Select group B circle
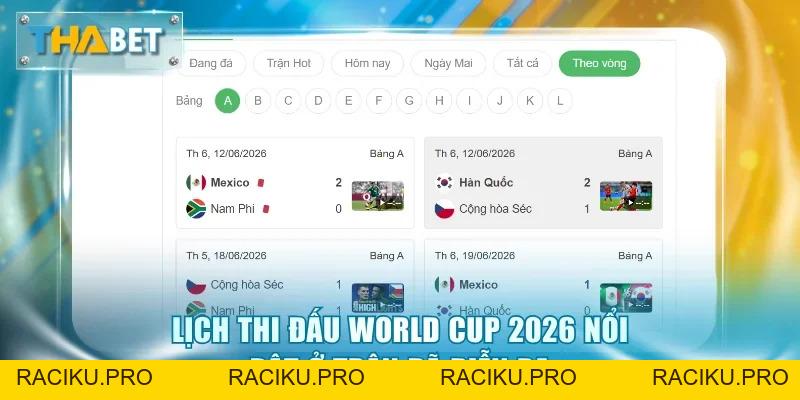This screenshot has height=400, width=800. (258, 101)
